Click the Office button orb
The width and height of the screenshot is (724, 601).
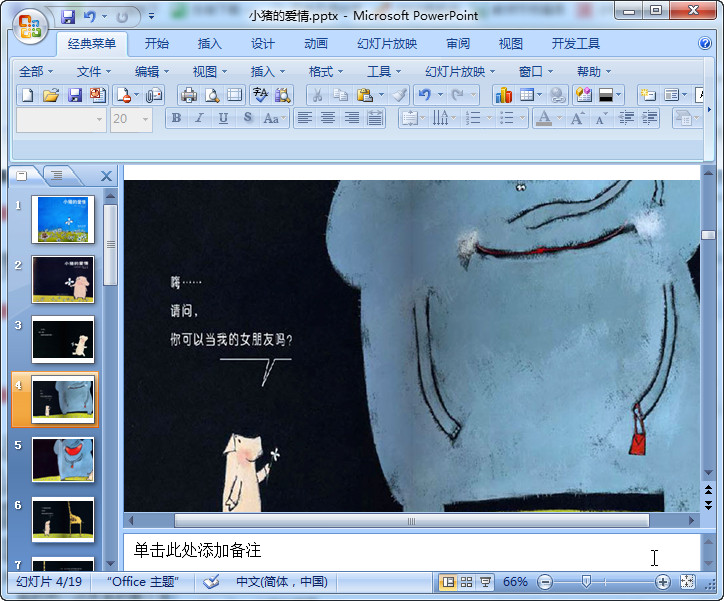click(30, 26)
